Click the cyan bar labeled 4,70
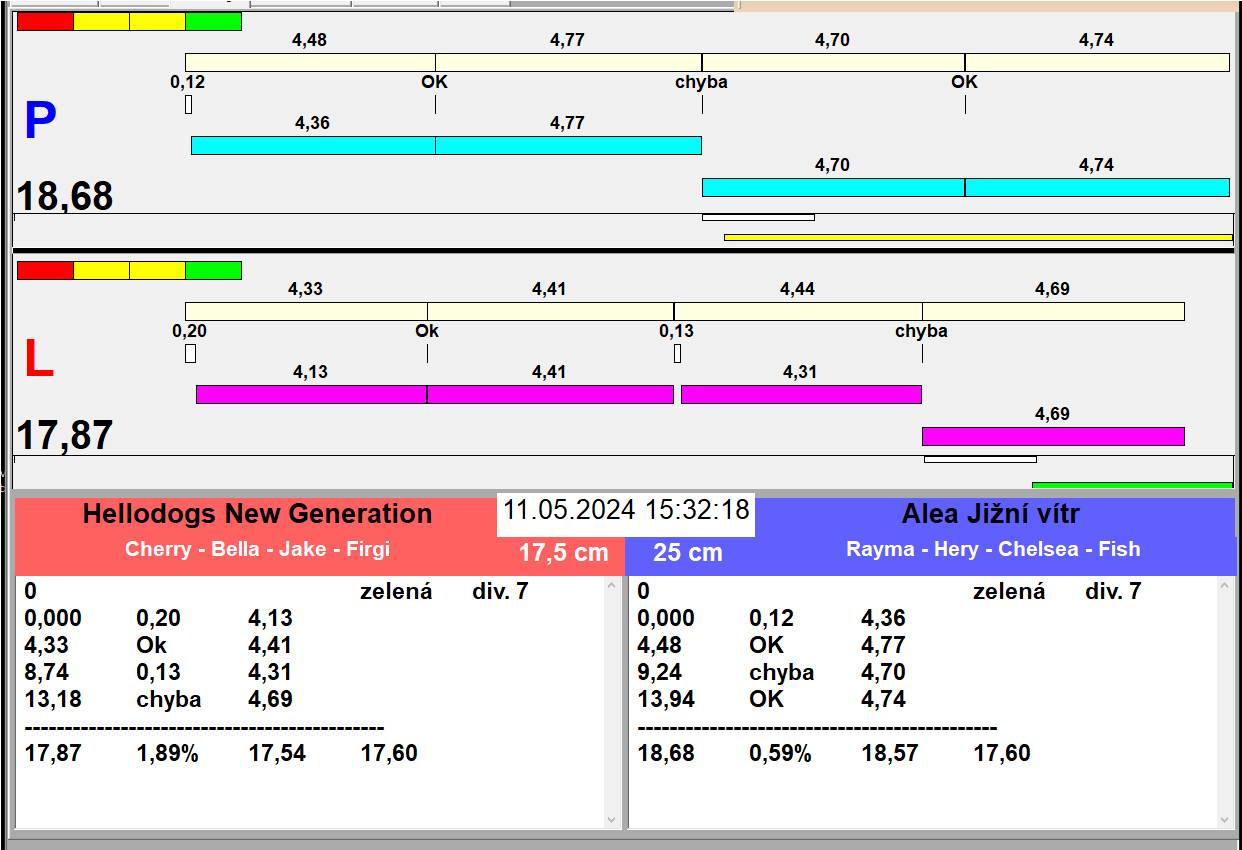This screenshot has width=1242, height=850. point(832,188)
